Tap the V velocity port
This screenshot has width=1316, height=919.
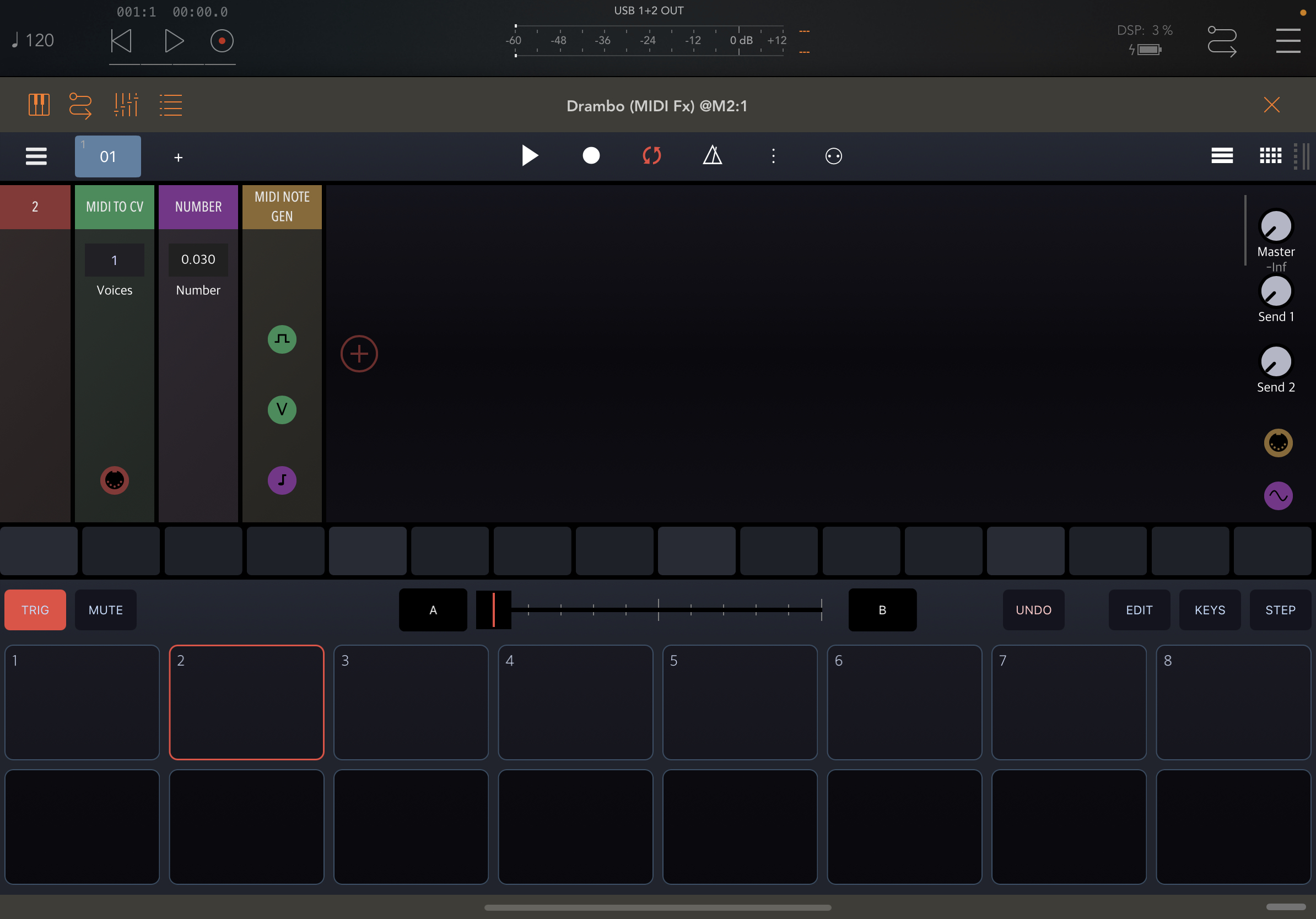(x=282, y=410)
